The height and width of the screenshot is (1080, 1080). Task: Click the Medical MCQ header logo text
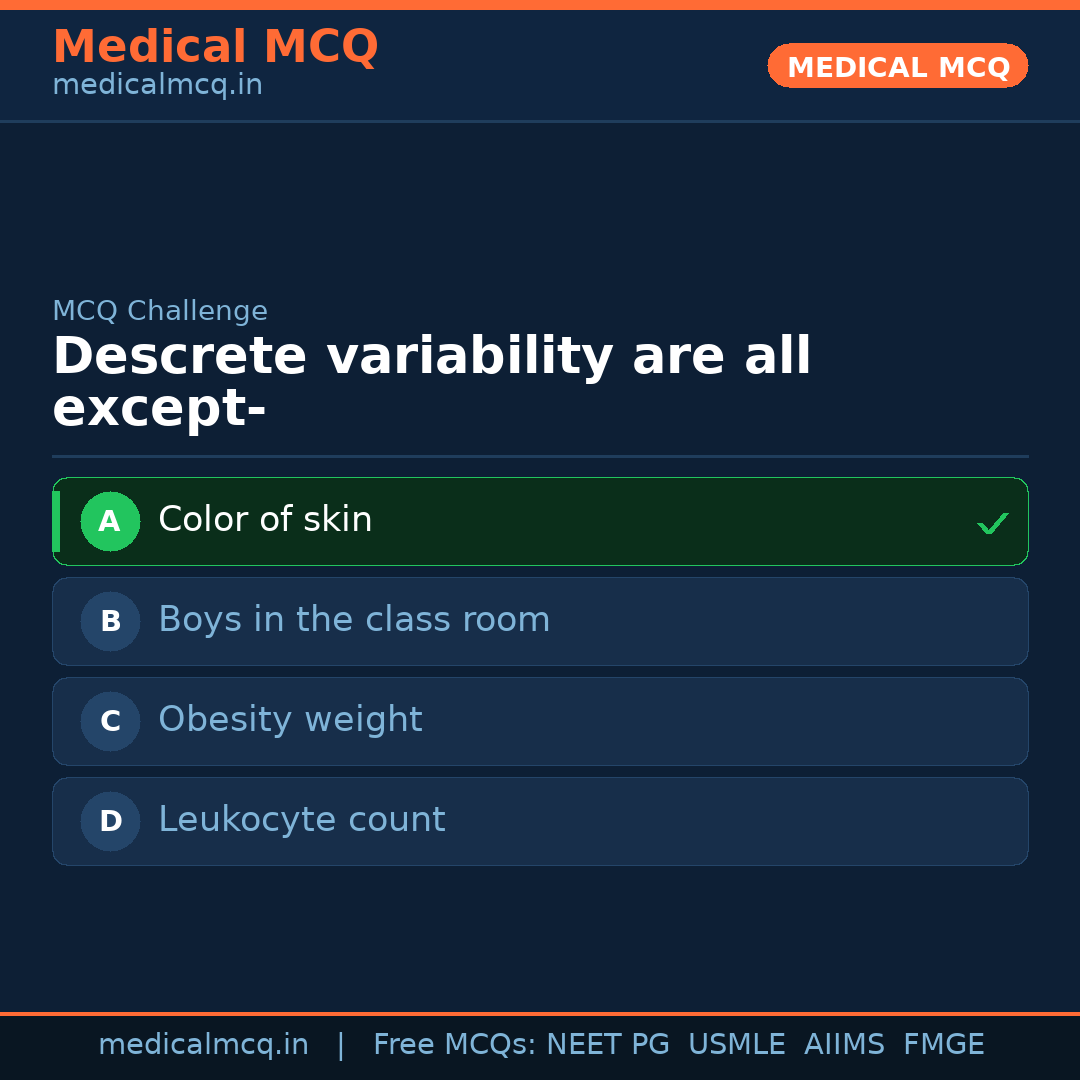[x=215, y=46]
